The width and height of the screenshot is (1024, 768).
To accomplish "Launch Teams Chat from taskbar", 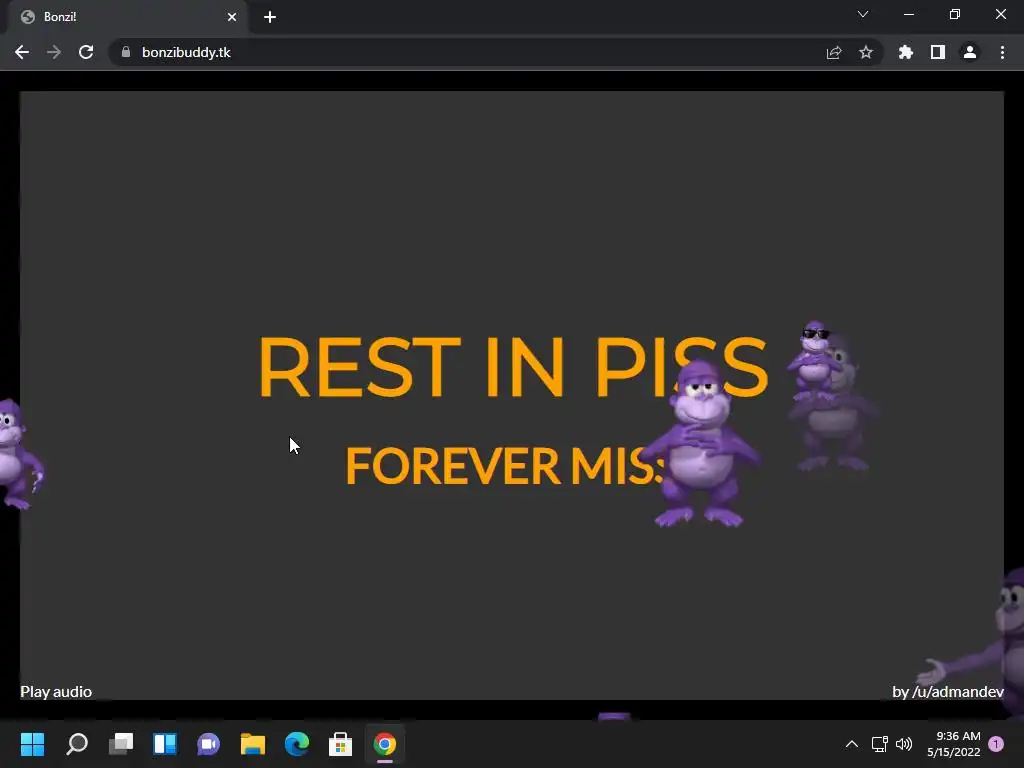I will (x=208, y=744).
